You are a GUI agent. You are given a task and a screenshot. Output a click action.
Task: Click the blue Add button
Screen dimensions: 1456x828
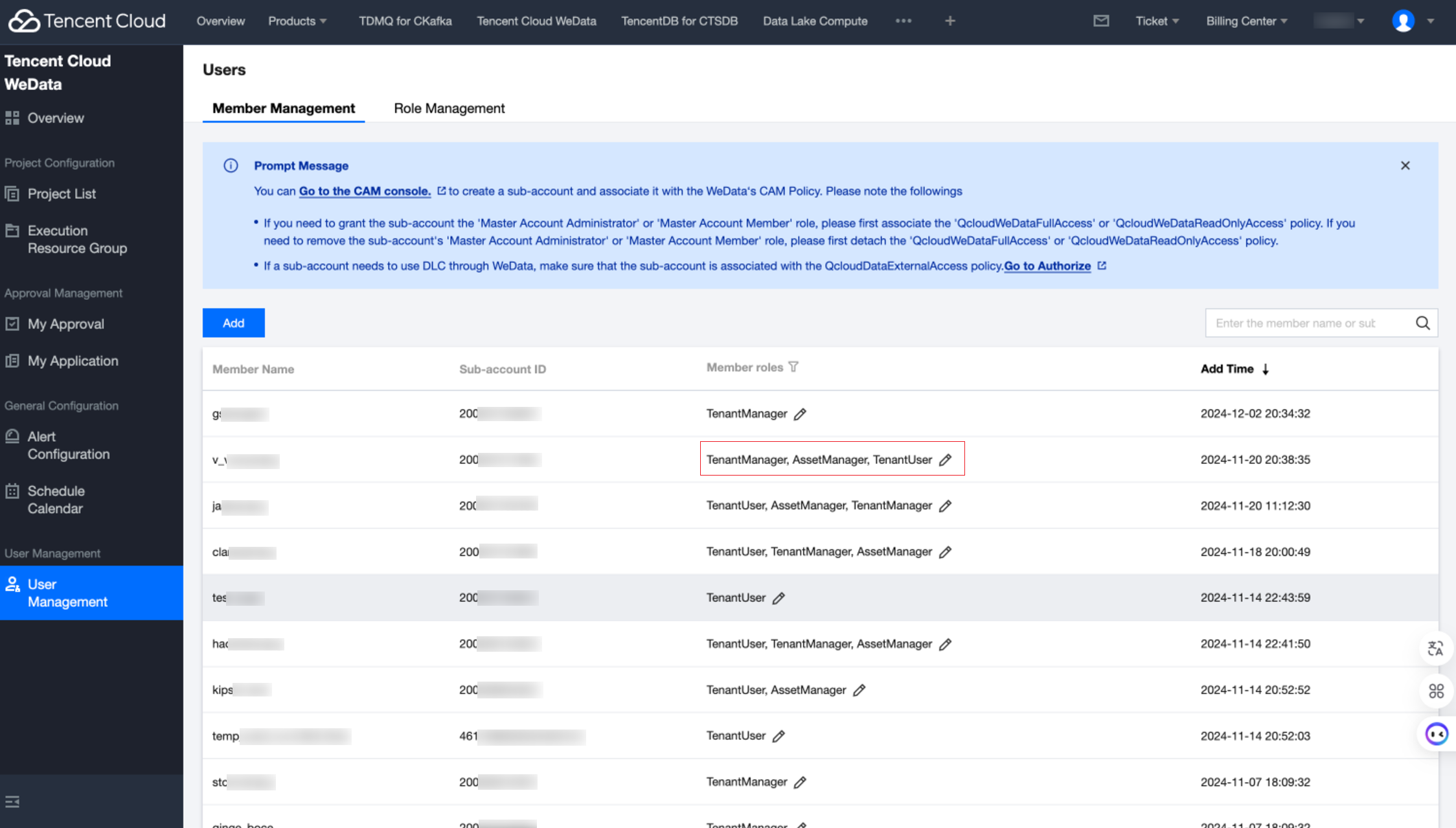coord(233,323)
